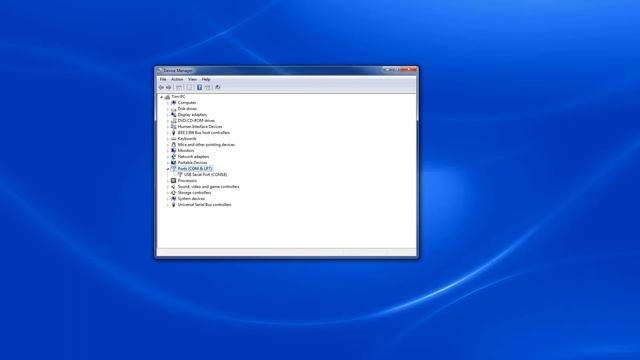Open the Help menu

click(x=206, y=79)
